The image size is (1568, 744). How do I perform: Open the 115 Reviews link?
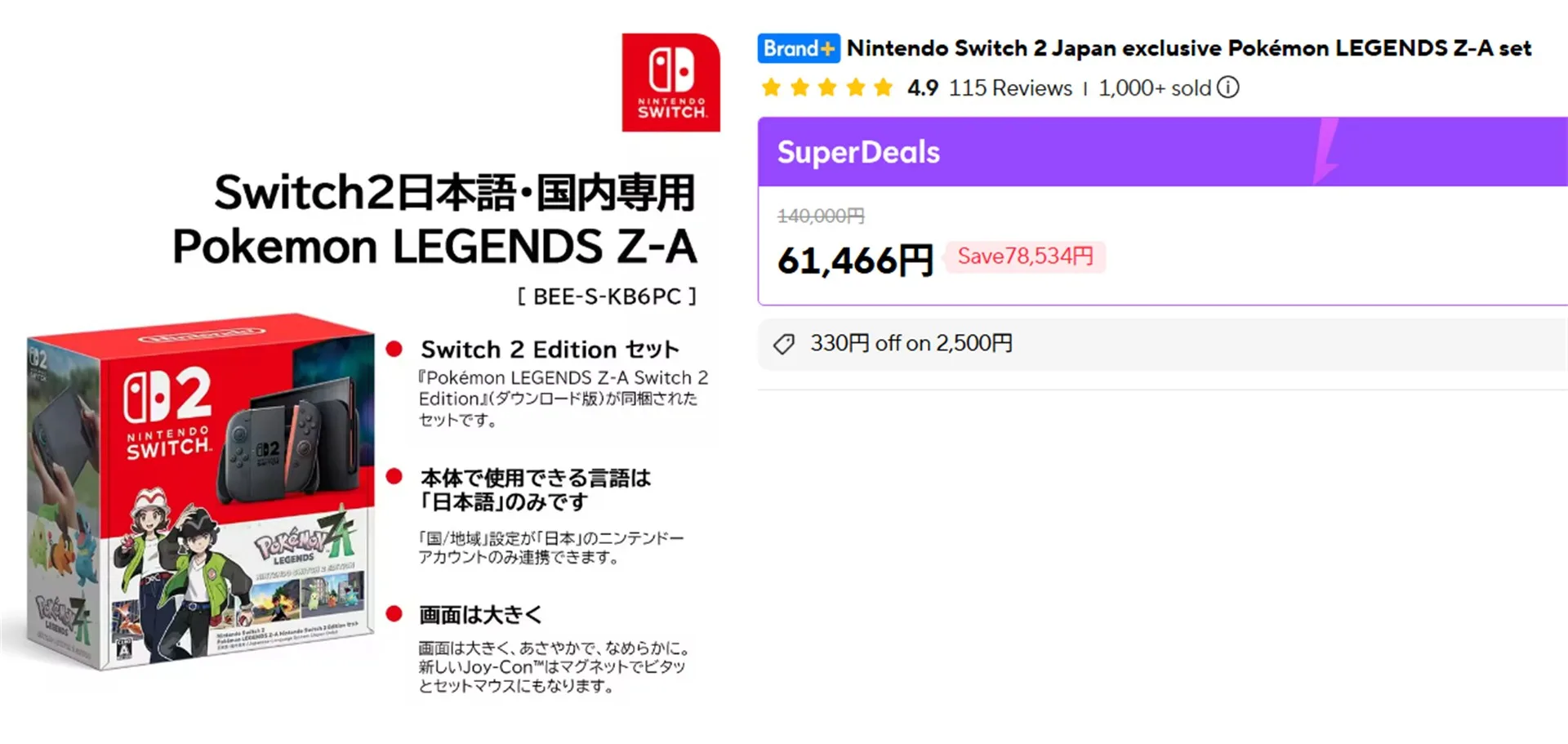click(x=1010, y=88)
